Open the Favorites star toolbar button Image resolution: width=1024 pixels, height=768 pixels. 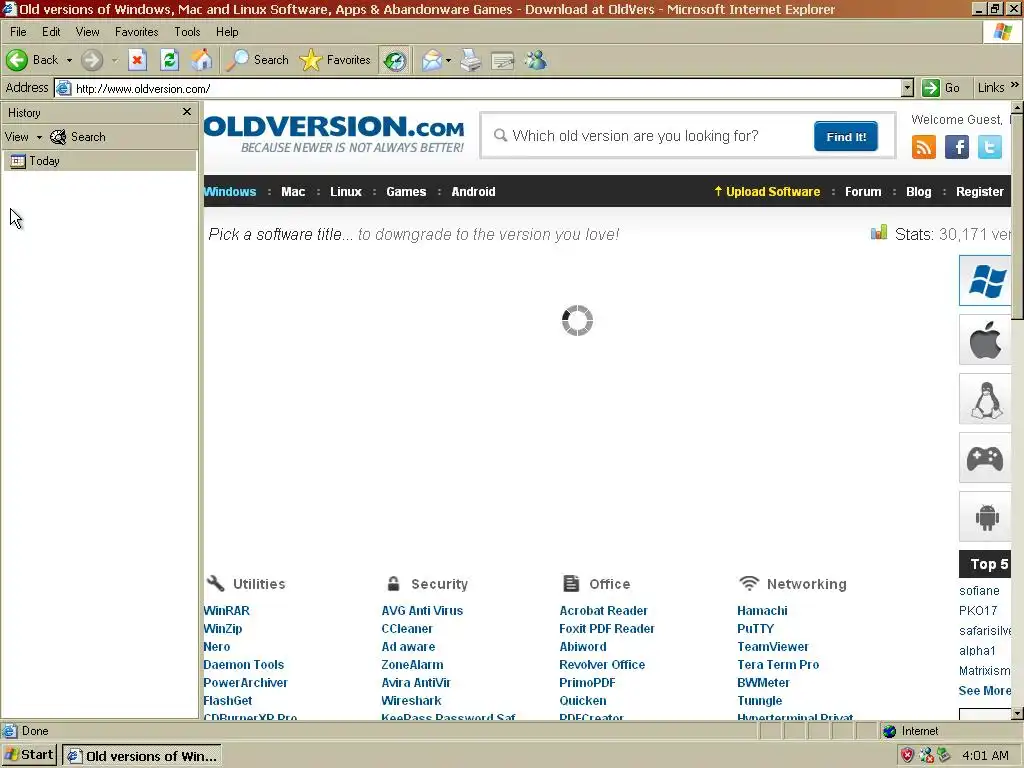[x=335, y=60]
